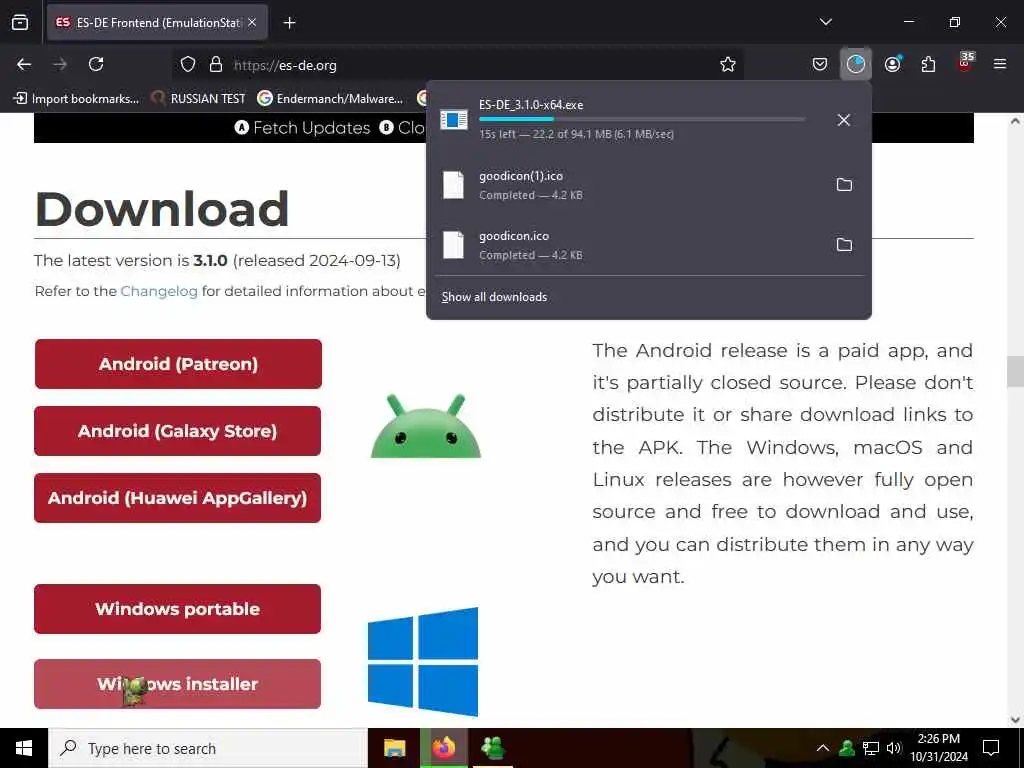
Task: Open the Changelog link
Action: (159, 291)
